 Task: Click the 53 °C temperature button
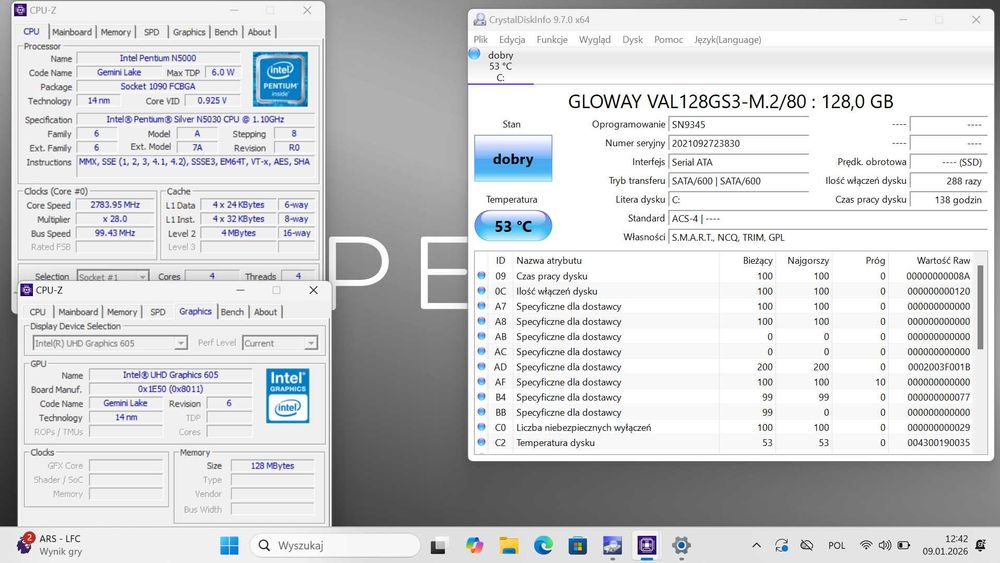pos(513,226)
